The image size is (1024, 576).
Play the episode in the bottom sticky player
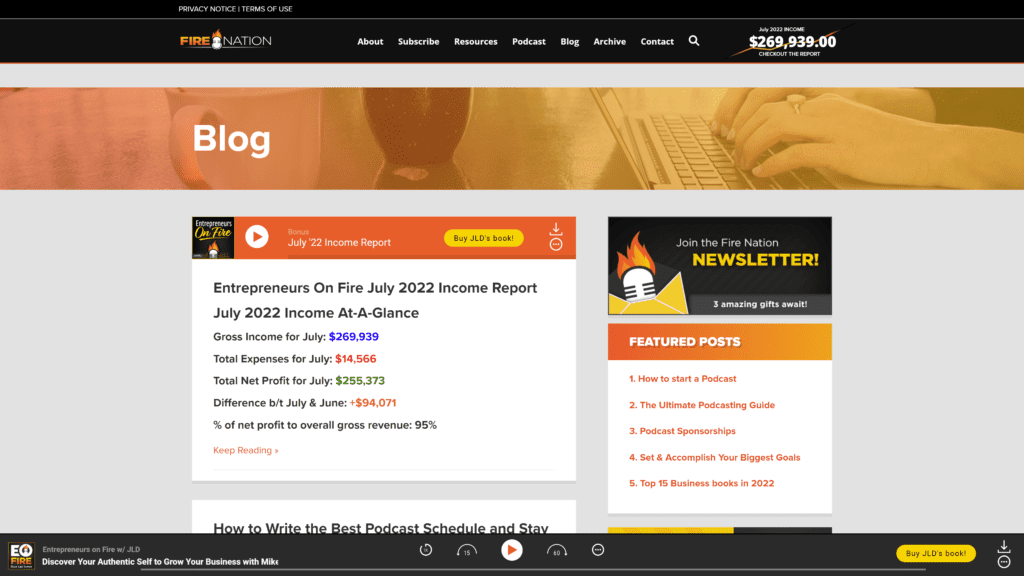[511, 551]
